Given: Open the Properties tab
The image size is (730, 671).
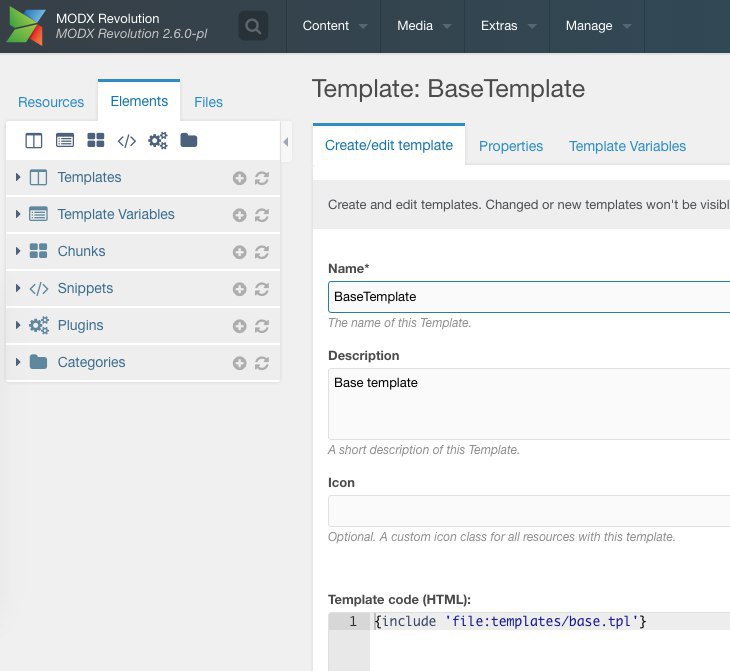Looking at the screenshot, I should (x=511, y=146).
